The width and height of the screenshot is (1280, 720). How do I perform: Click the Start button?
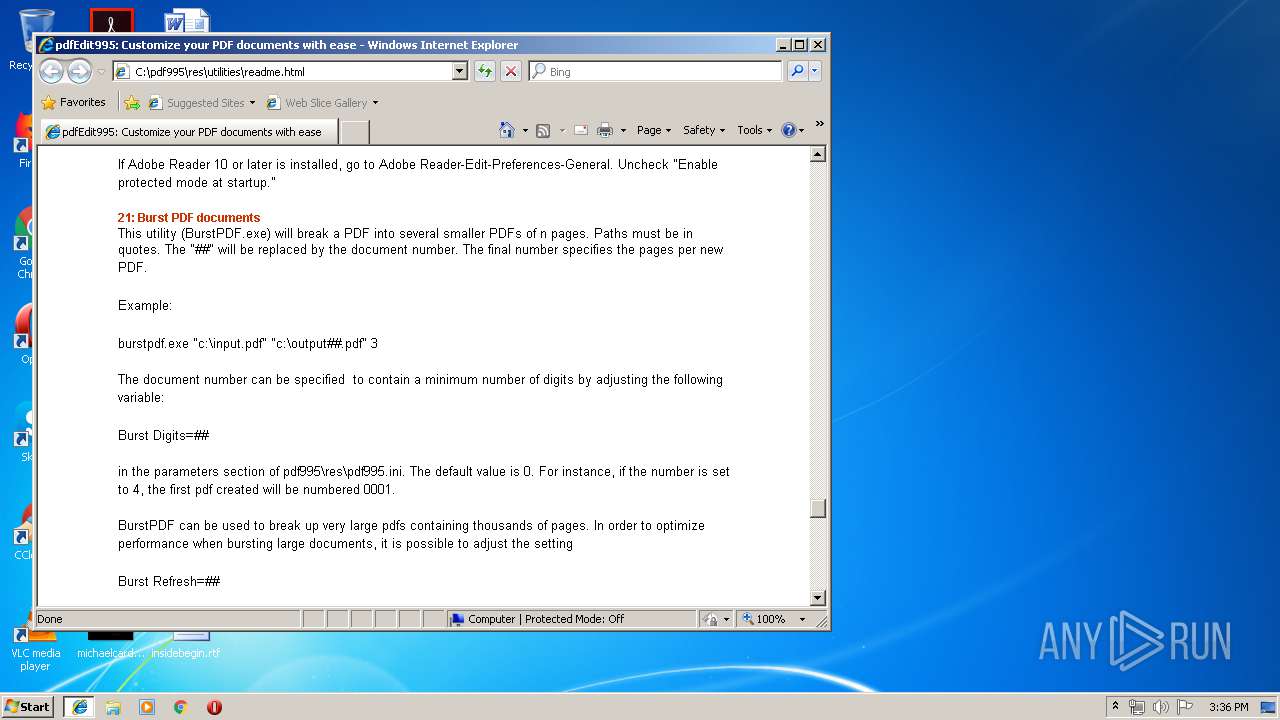(x=28, y=707)
